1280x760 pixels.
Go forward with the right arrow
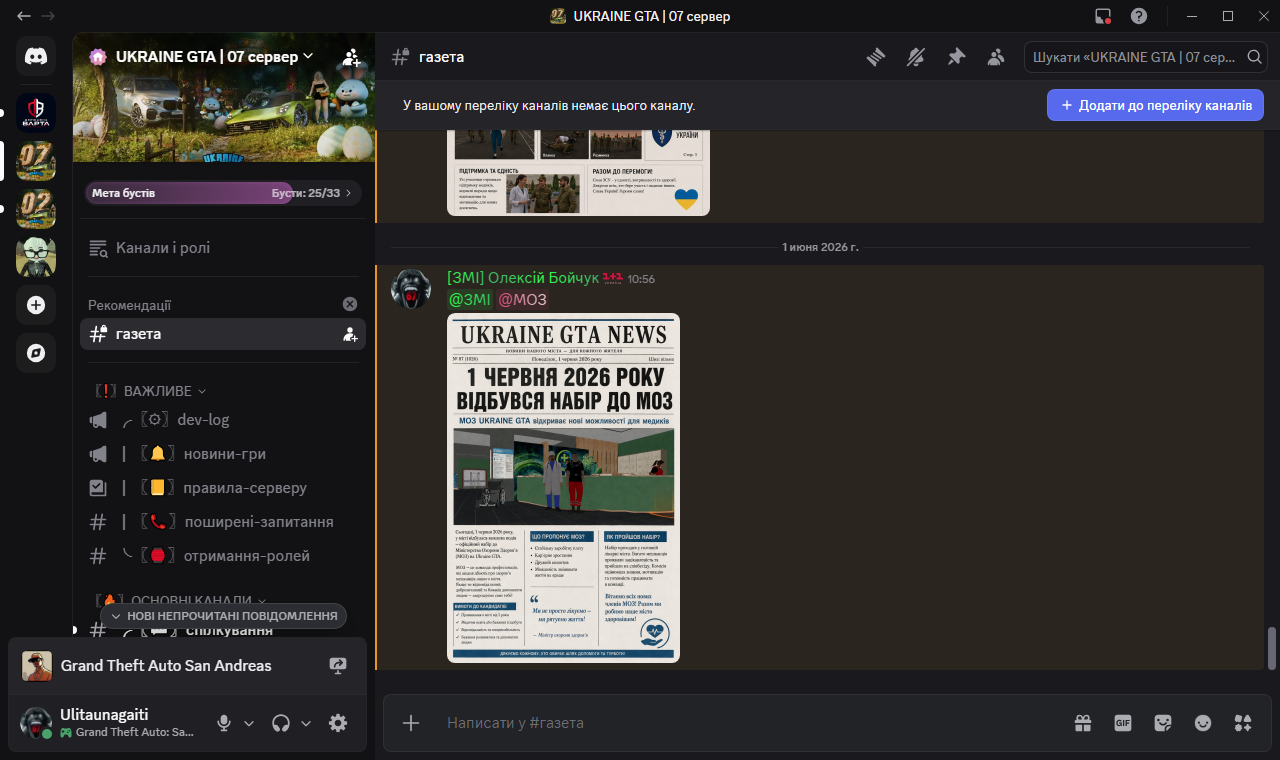coord(48,16)
